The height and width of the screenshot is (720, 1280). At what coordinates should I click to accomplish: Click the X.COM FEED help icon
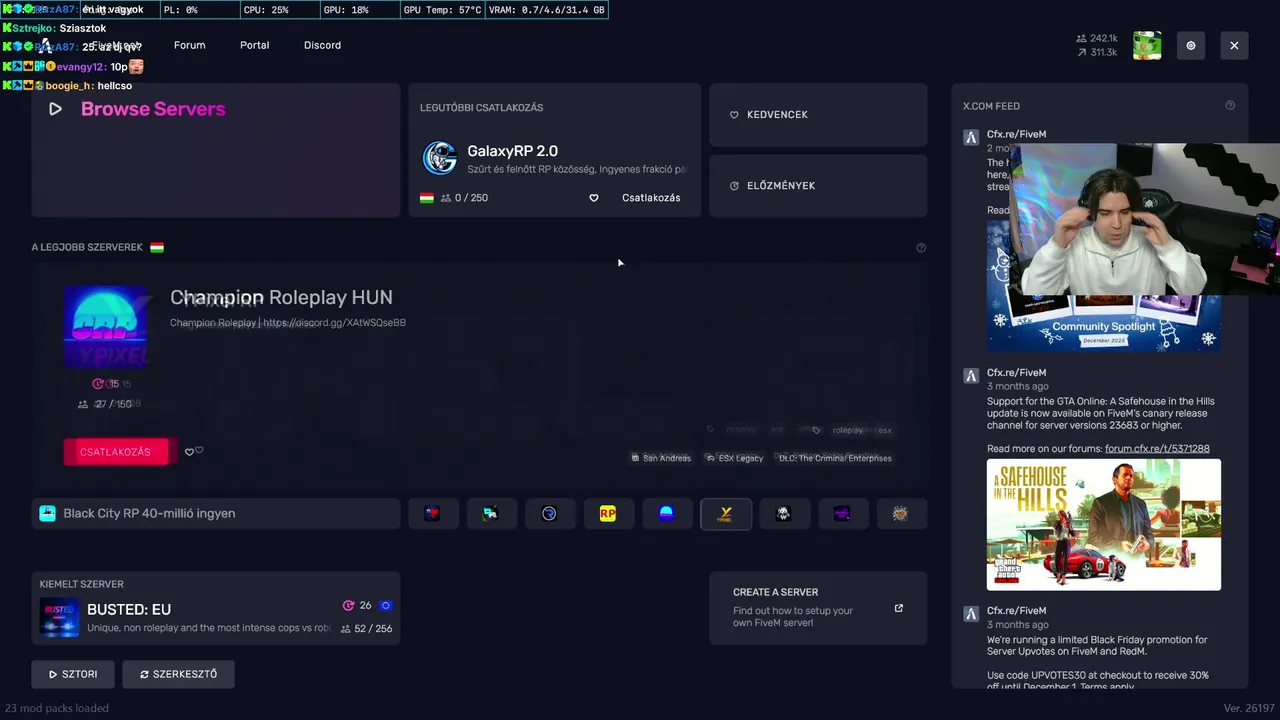tap(1230, 106)
